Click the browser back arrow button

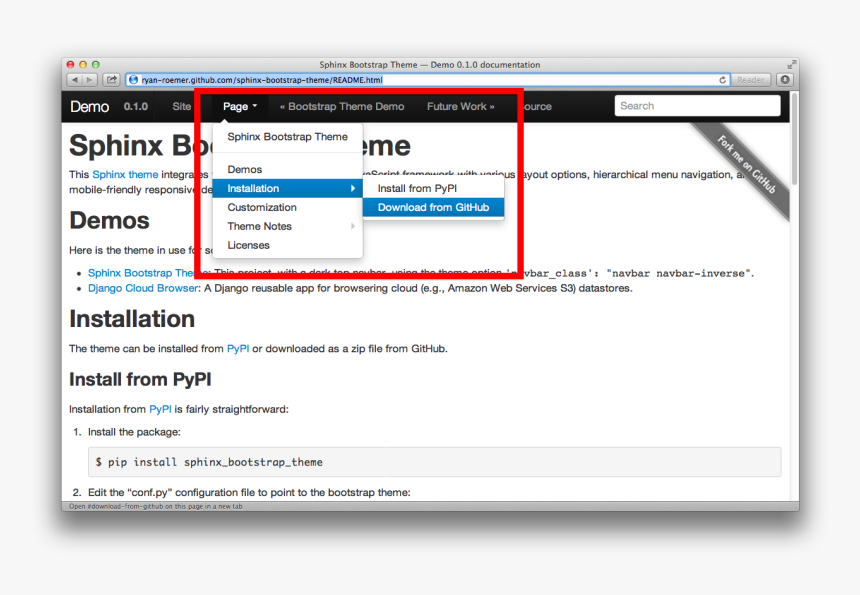(x=75, y=80)
